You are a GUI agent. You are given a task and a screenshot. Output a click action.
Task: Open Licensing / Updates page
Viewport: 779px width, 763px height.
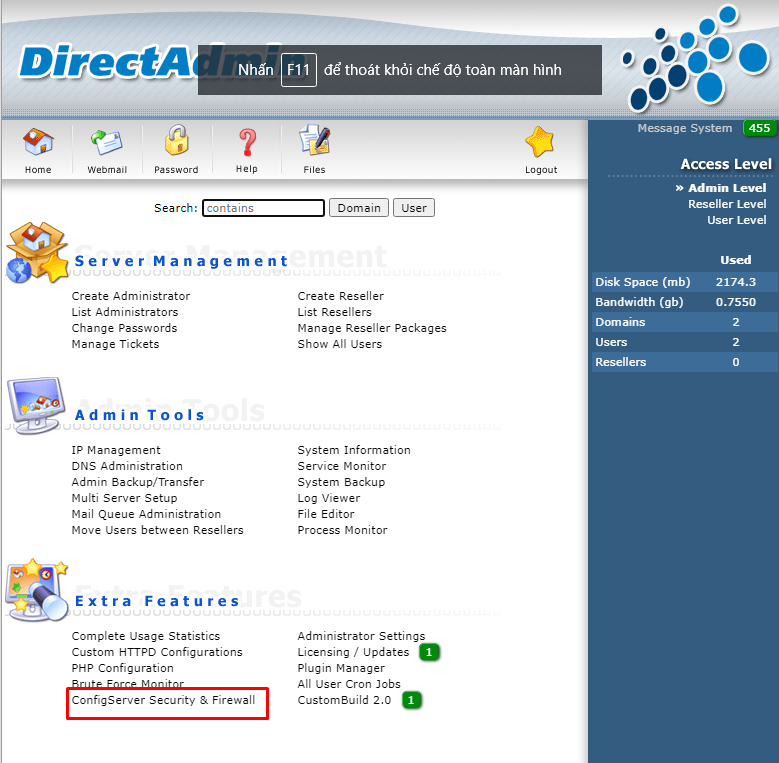353,652
